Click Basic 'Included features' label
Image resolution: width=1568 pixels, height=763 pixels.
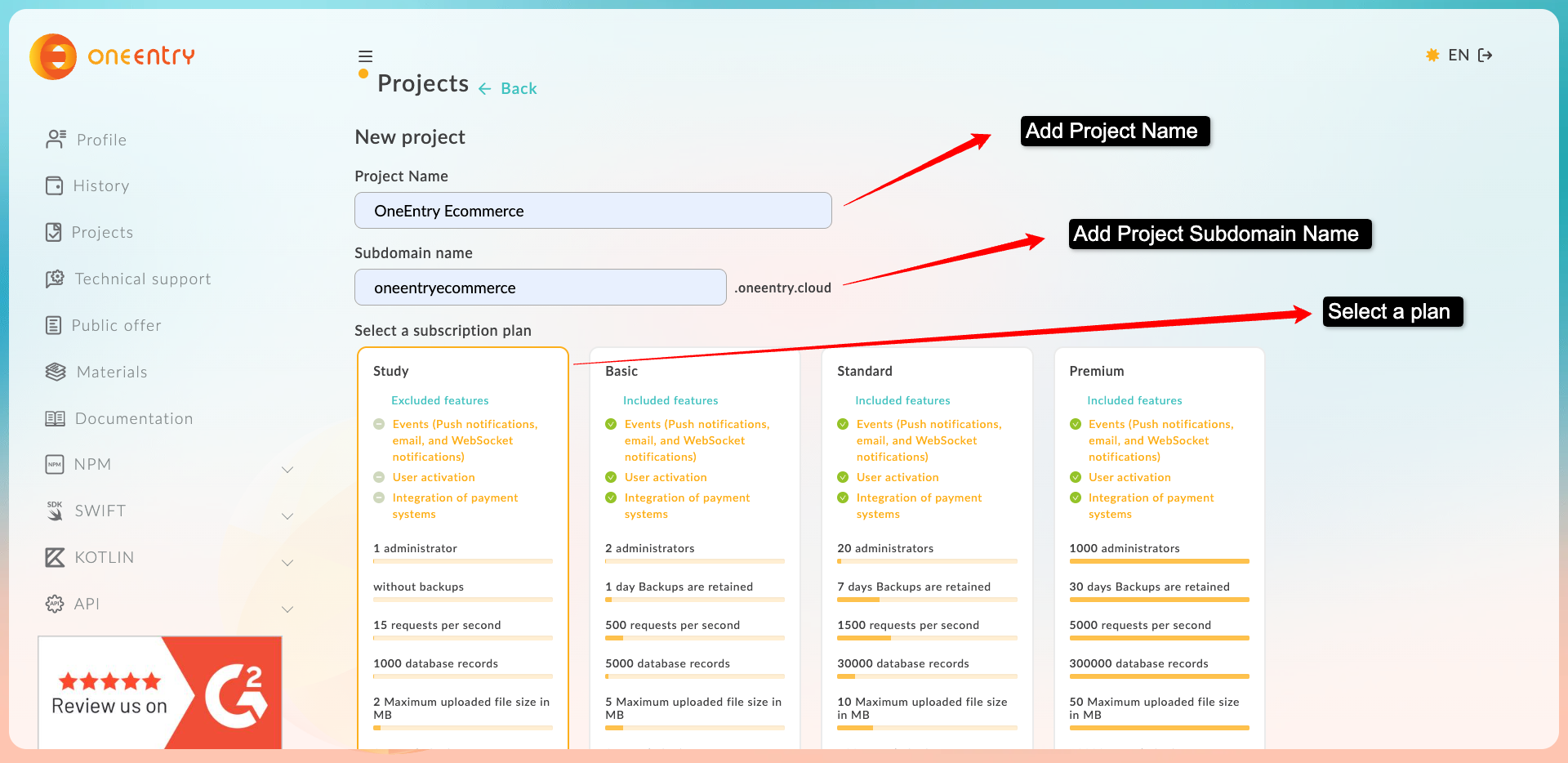click(x=670, y=400)
